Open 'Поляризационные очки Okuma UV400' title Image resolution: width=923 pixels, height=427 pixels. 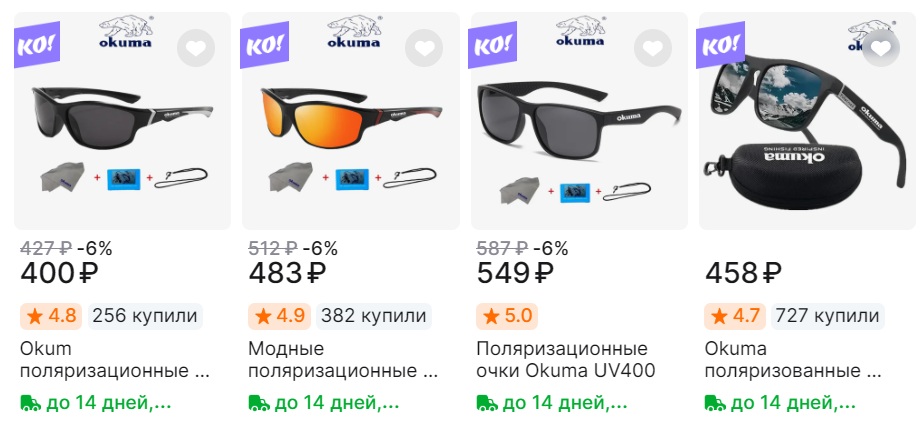point(566,360)
